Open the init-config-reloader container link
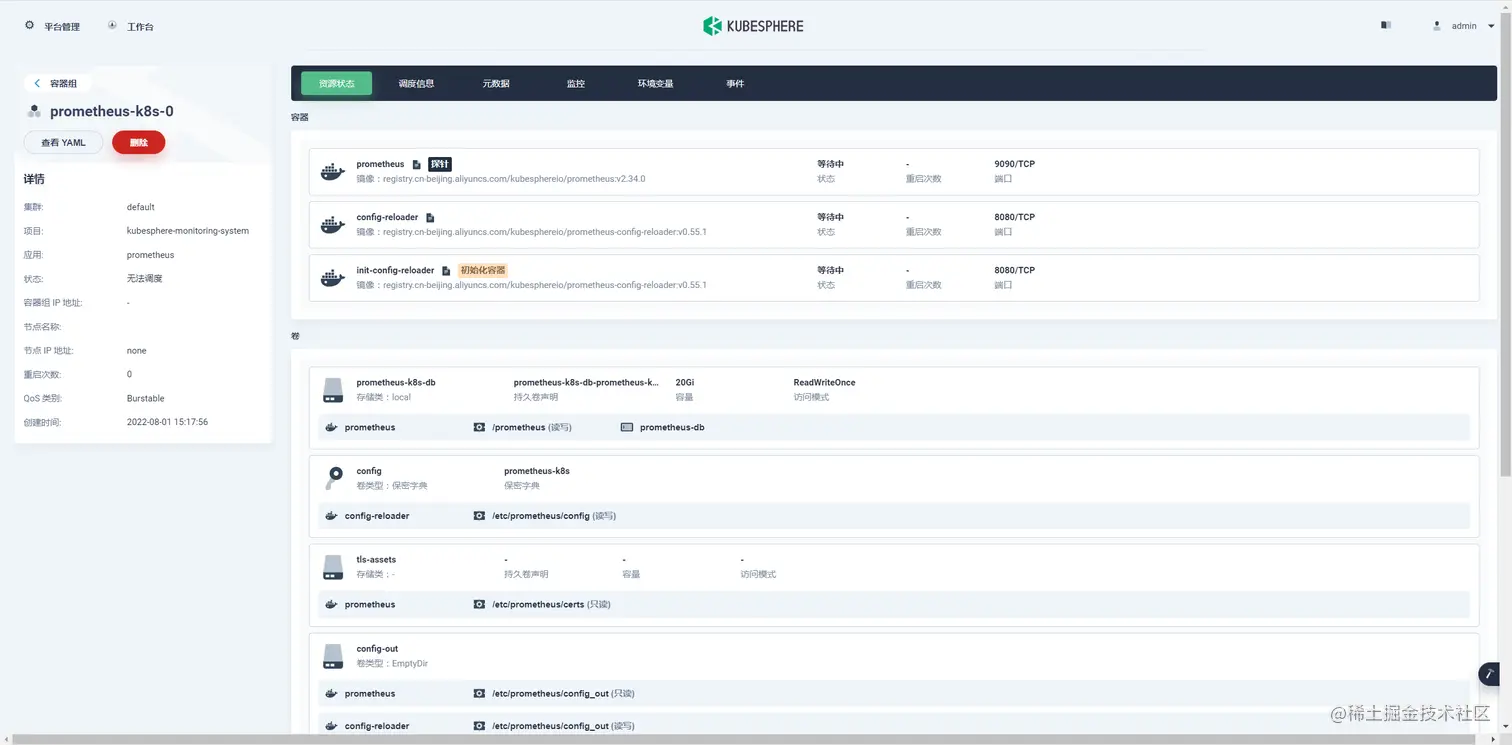 coord(395,270)
